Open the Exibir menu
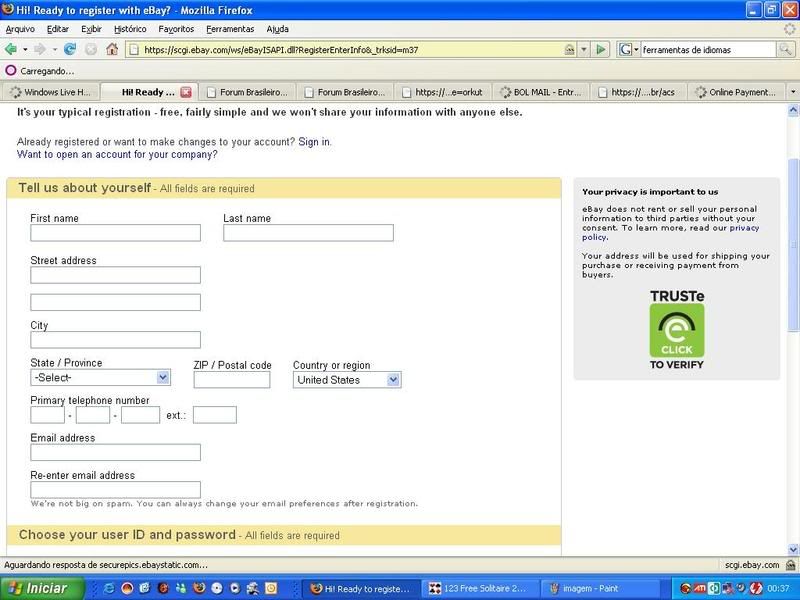This screenshot has height=600, width=800. point(91,29)
